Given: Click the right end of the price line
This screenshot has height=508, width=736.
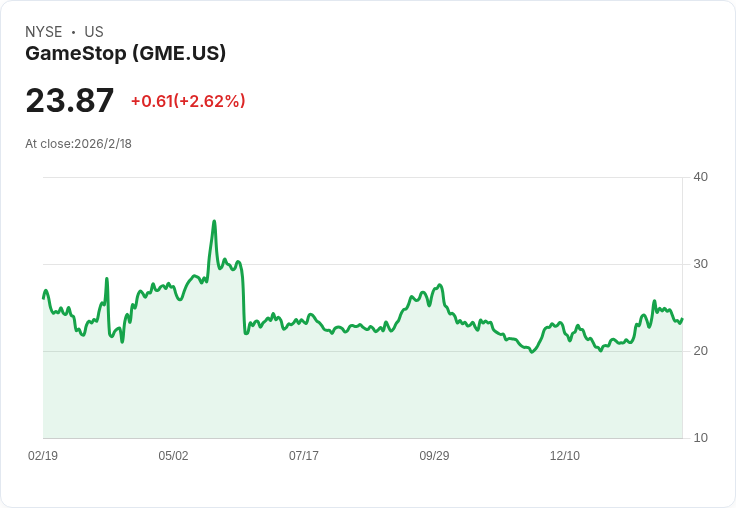Looking at the screenshot, I should [681, 319].
